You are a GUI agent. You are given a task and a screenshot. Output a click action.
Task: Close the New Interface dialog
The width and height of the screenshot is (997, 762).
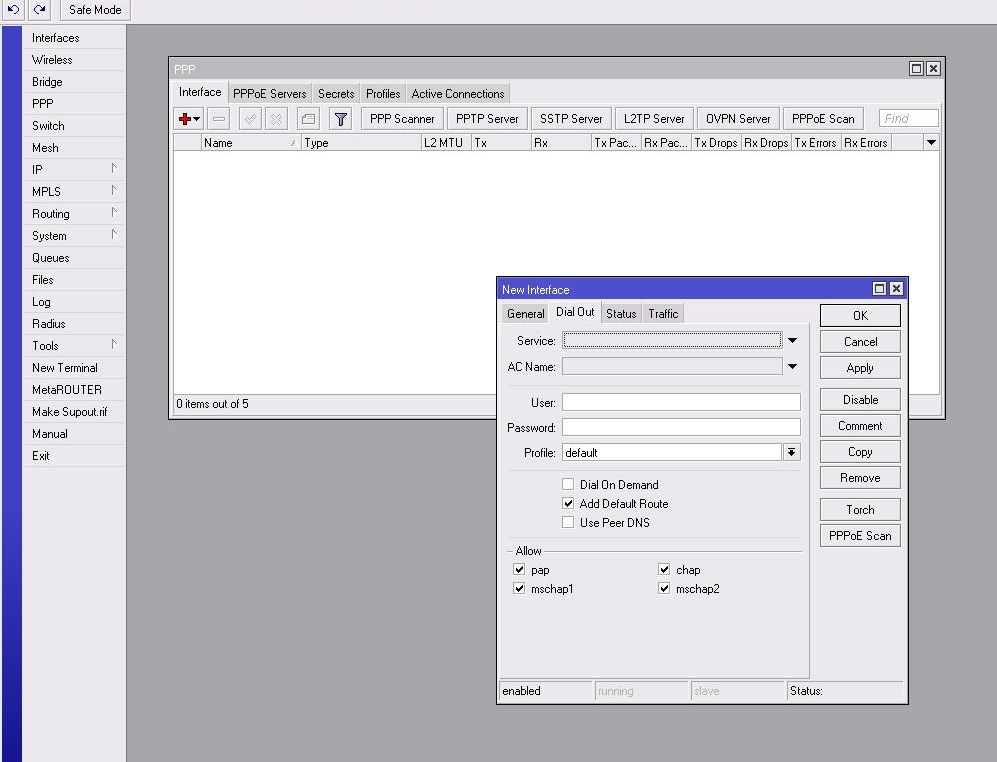[x=897, y=289]
